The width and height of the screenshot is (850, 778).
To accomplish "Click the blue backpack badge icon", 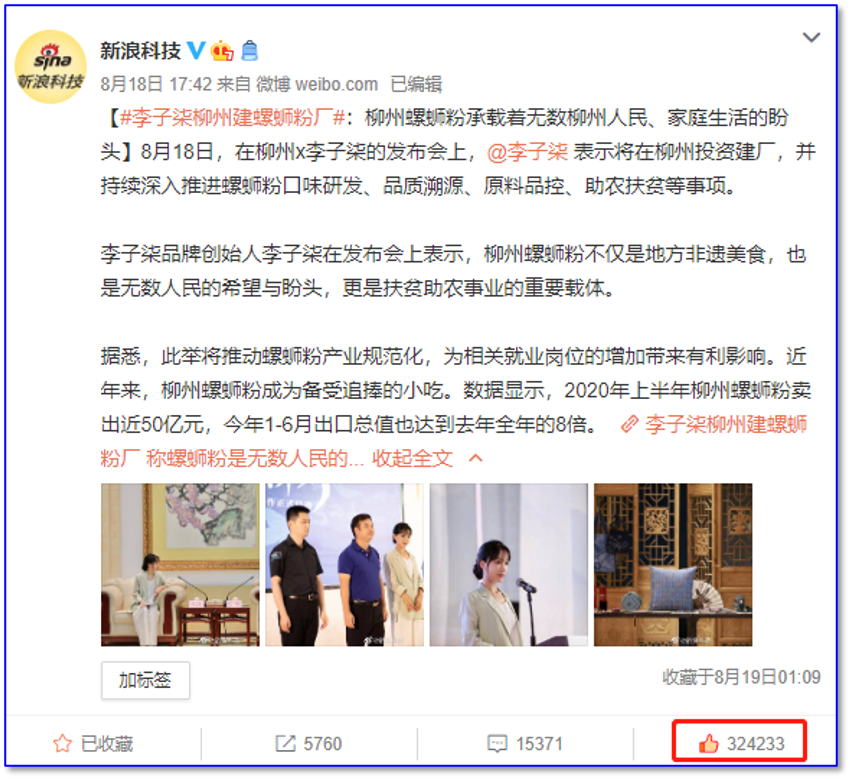I will 249,51.
